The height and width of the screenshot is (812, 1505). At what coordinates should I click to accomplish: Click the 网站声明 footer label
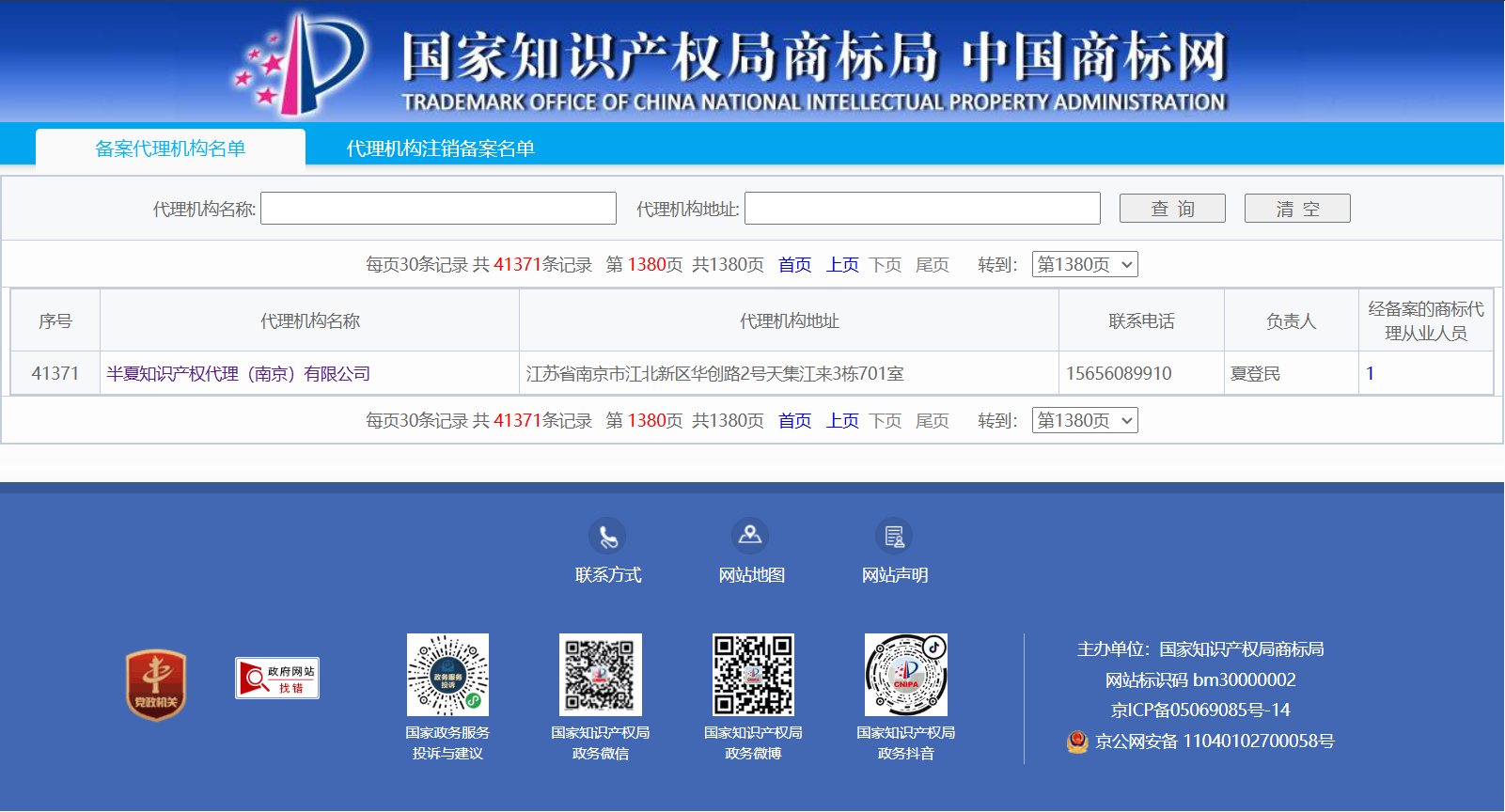click(895, 575)
